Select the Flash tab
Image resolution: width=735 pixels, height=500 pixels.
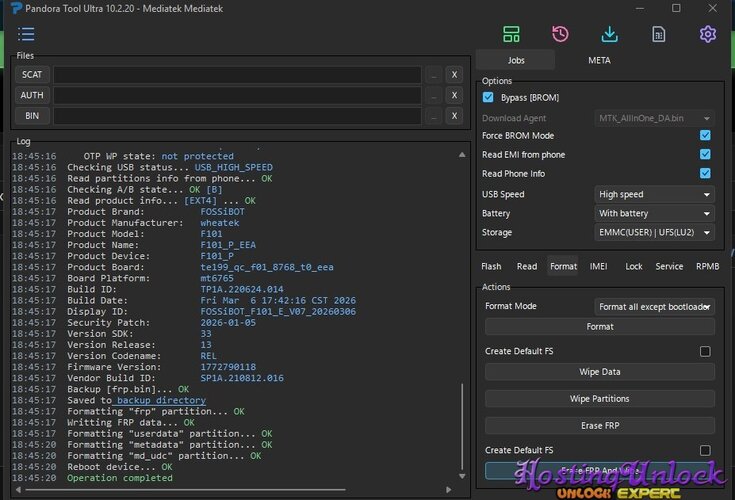pyautogui.click(x=491, y=266)
